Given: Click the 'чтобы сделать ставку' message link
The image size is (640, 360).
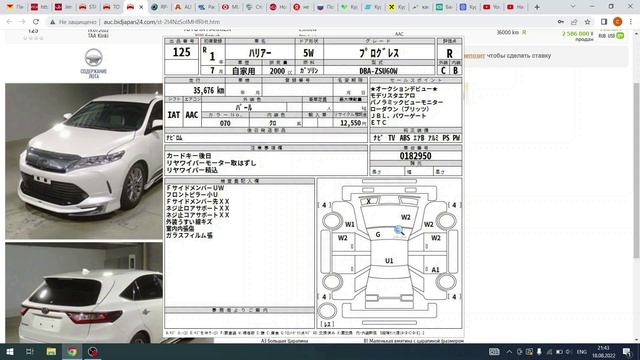Looking at the screenshot, I should (x=519, y=56).
